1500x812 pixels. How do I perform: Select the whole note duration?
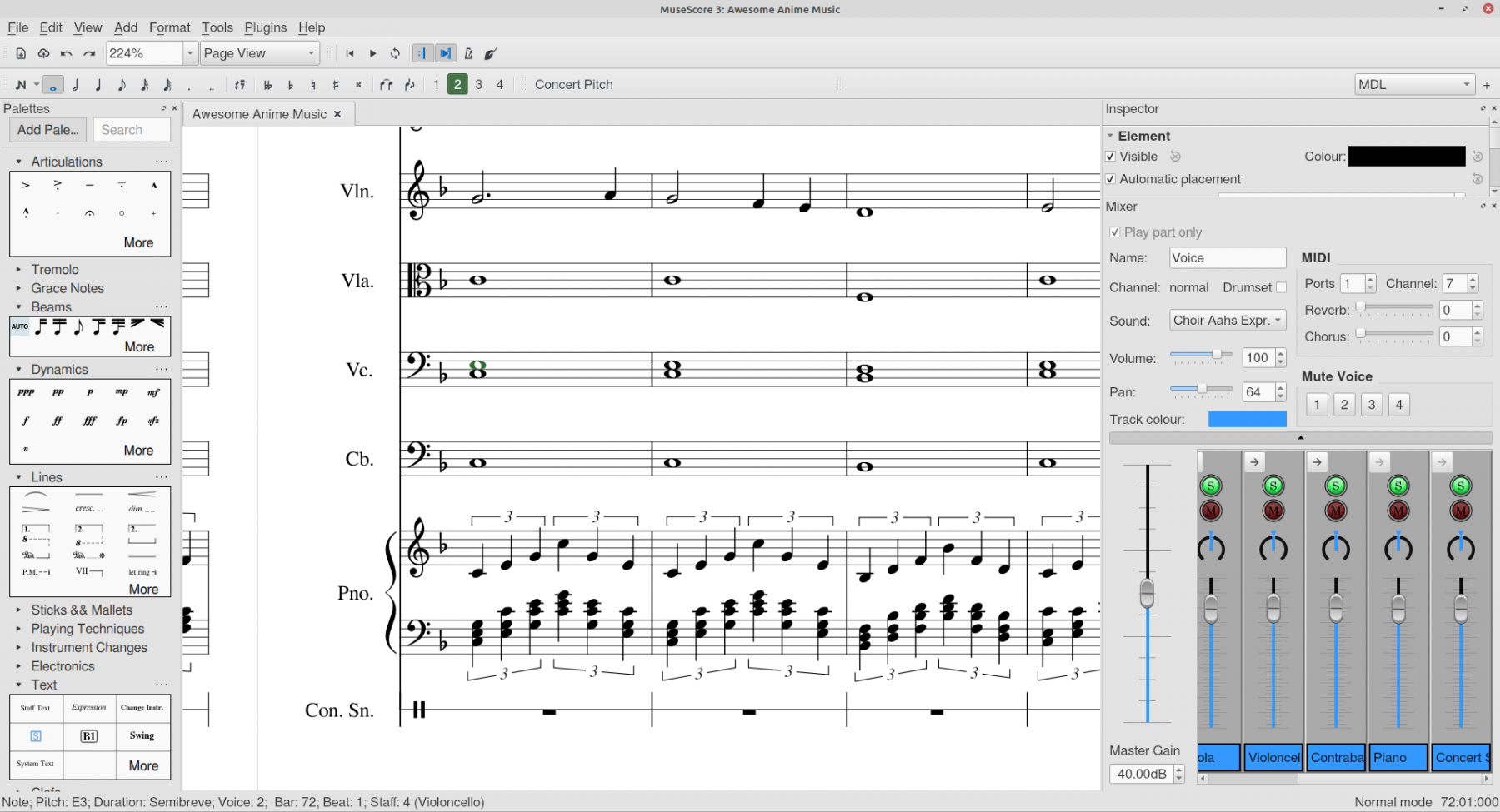52,85
